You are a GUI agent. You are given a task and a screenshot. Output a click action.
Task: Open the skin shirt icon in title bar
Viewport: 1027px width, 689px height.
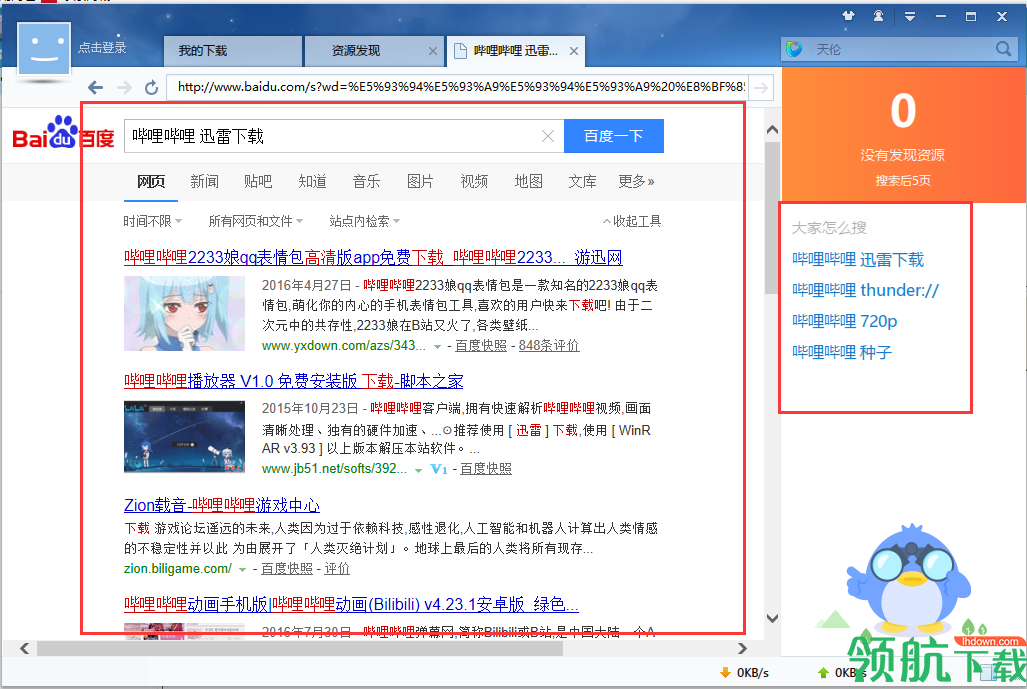[849, 16]
